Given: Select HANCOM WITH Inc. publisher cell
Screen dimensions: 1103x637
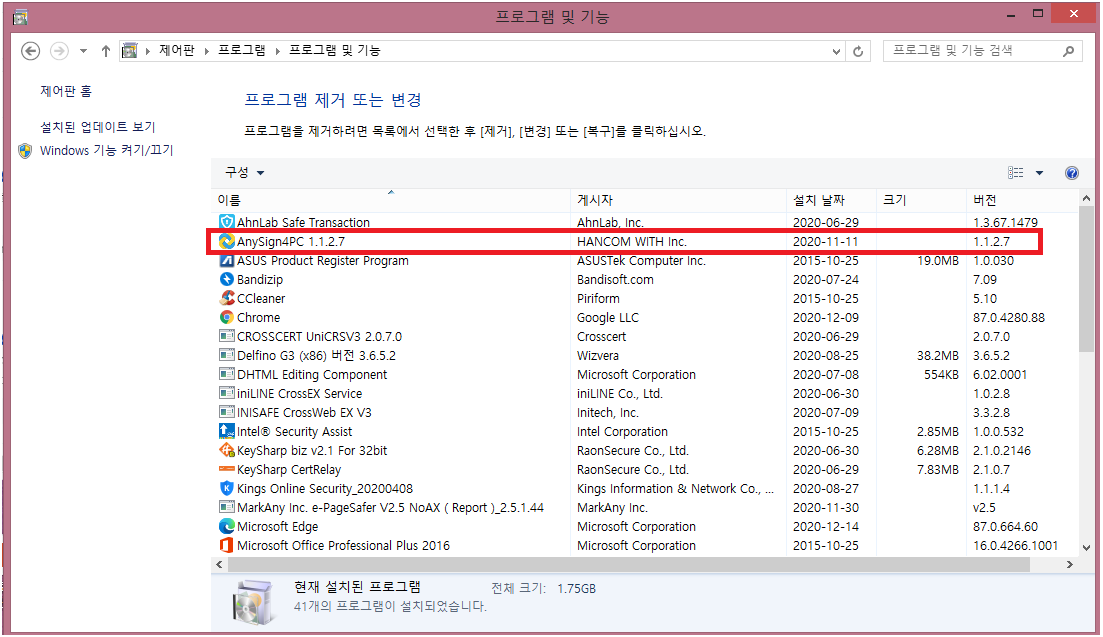Looking at the screenshot, I should click(632, 241).
